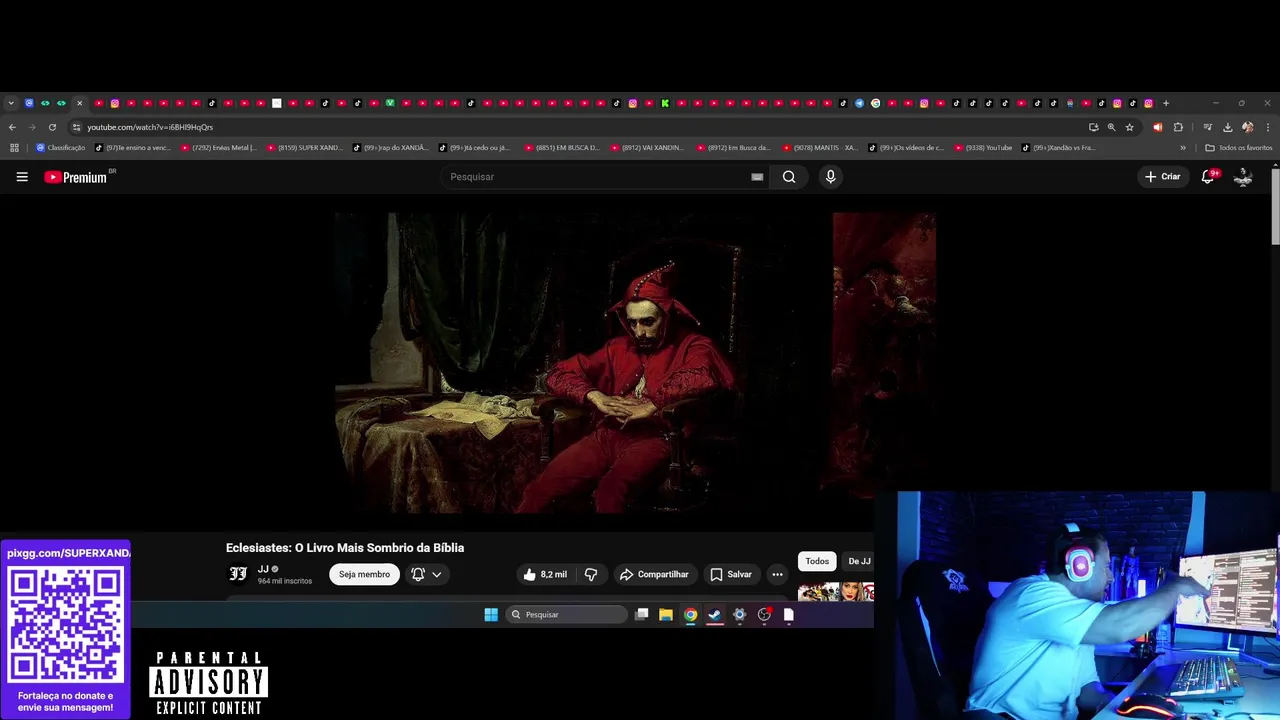Open more actions three-dot menu under video

777,574
